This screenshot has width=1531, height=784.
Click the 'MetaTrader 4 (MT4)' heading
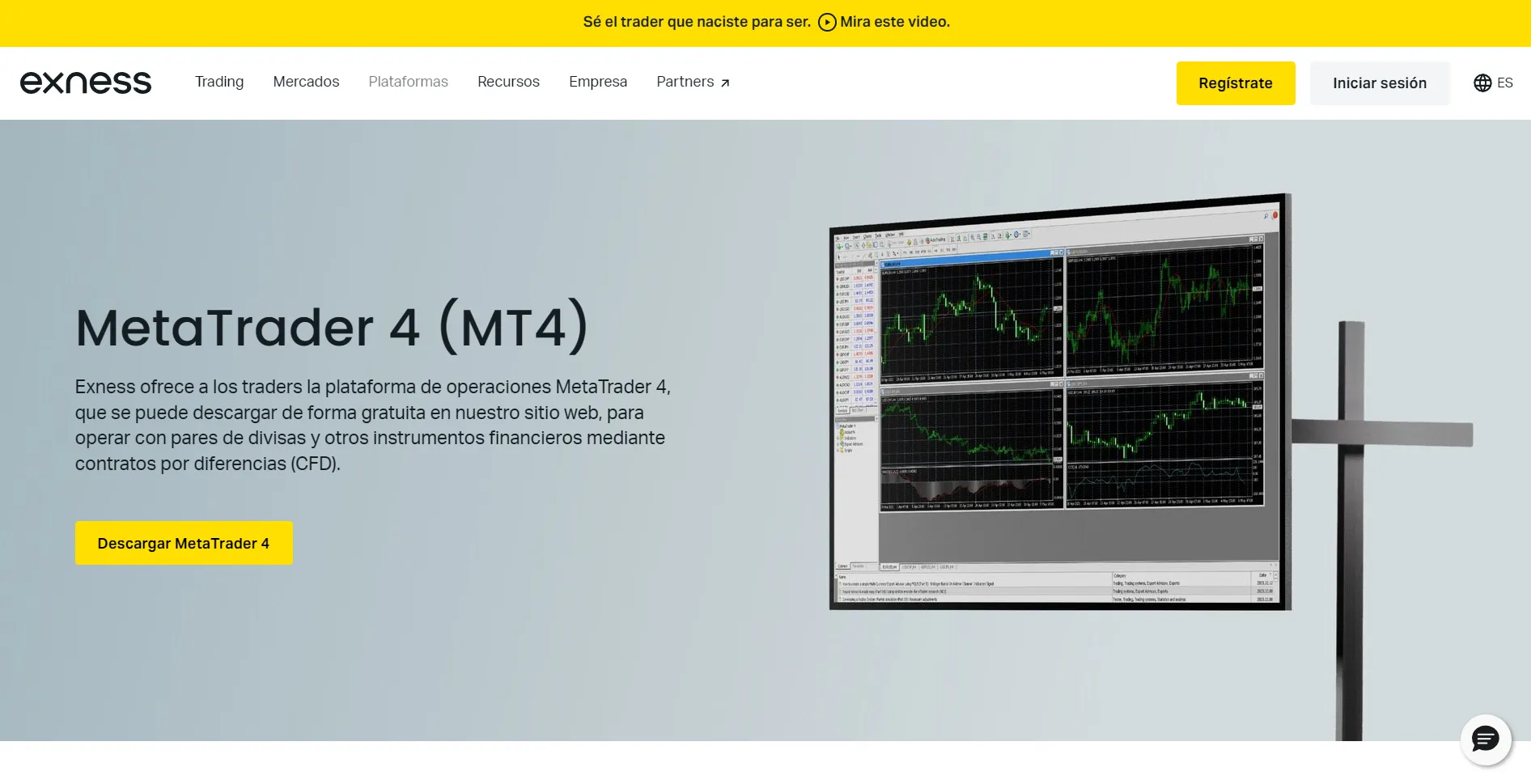click(x=332, y=327)
